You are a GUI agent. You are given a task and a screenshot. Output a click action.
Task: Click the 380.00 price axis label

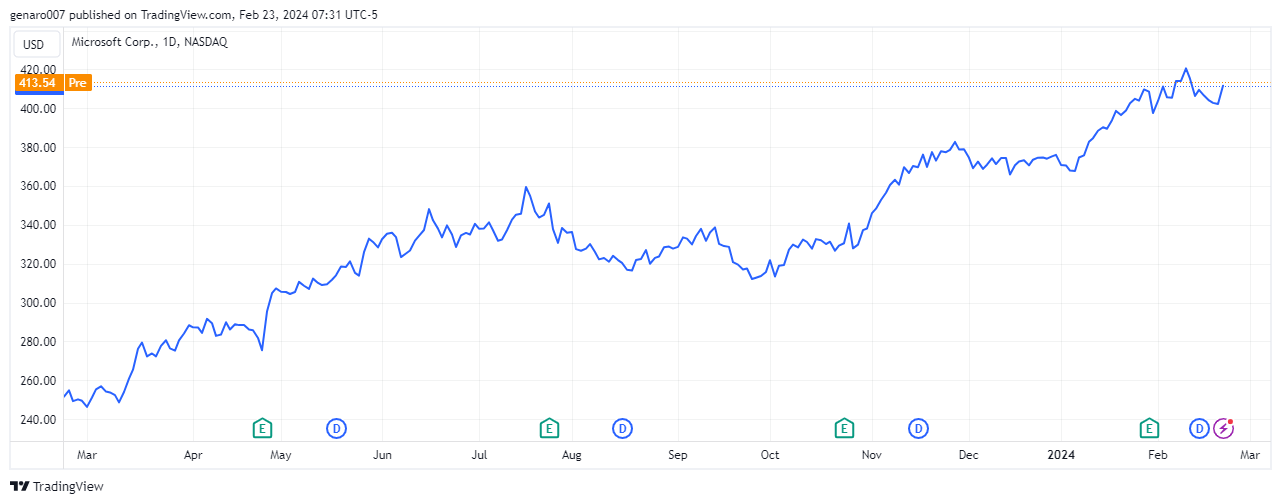39,148
